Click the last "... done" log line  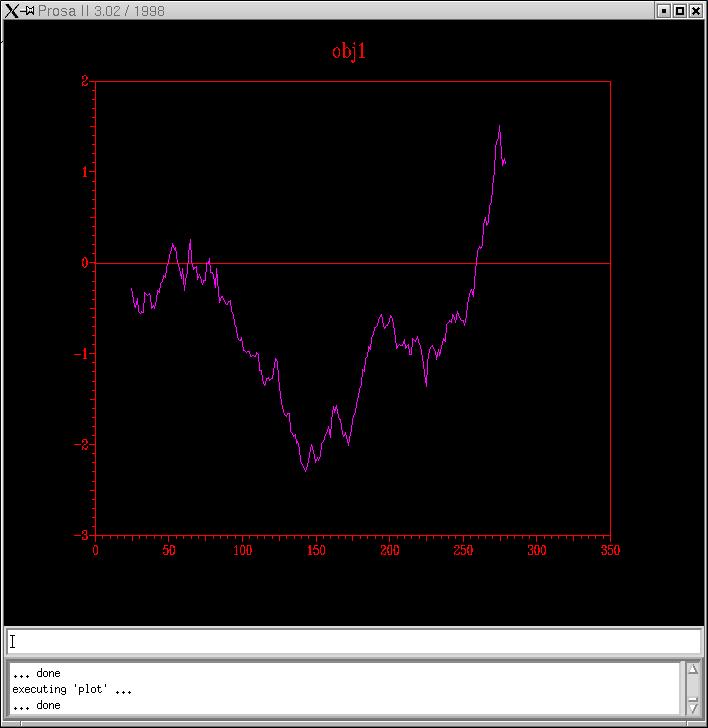coord(36,705)
